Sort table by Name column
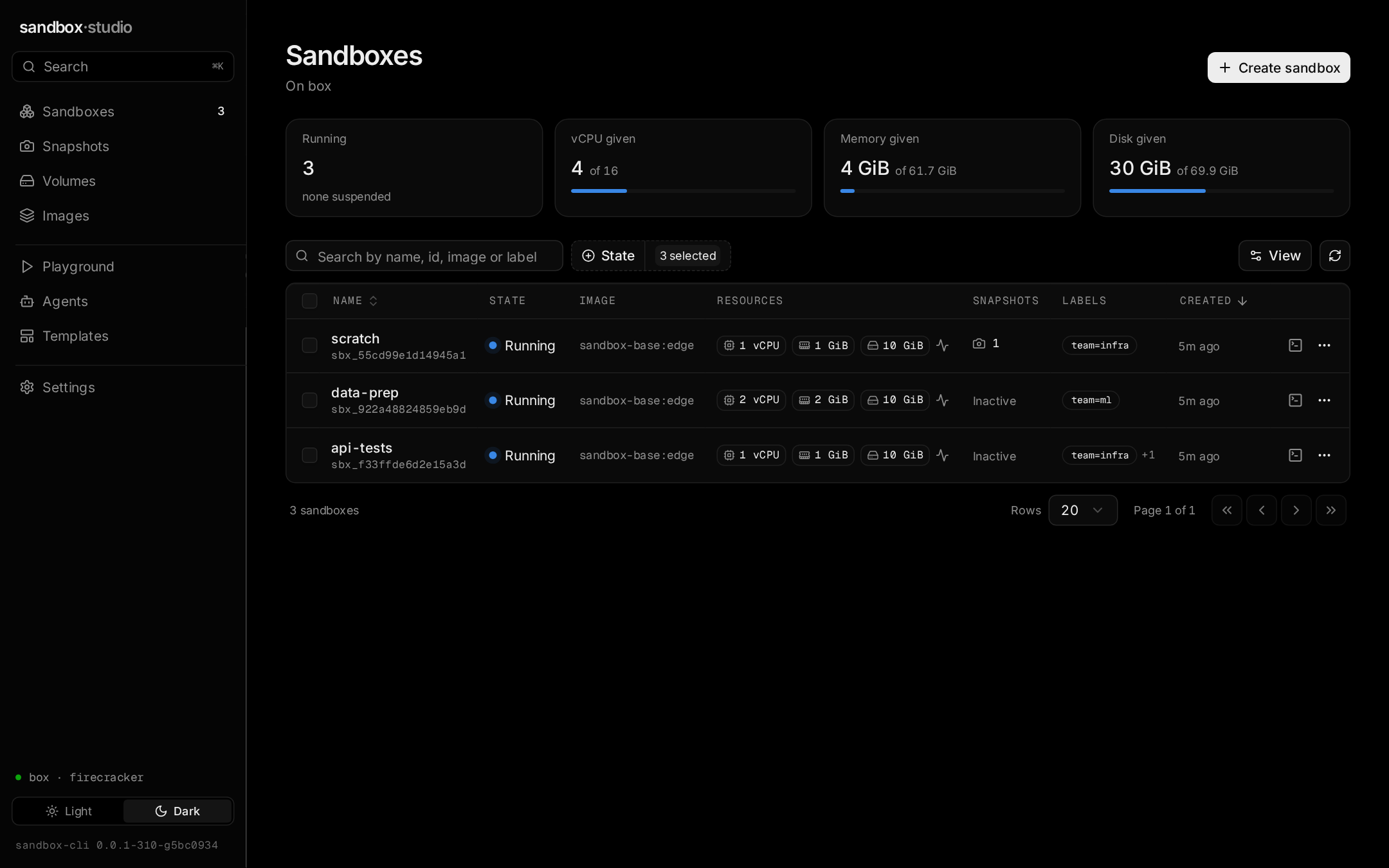This screenshot has height=868, width=1389. (x=354, y=301)
